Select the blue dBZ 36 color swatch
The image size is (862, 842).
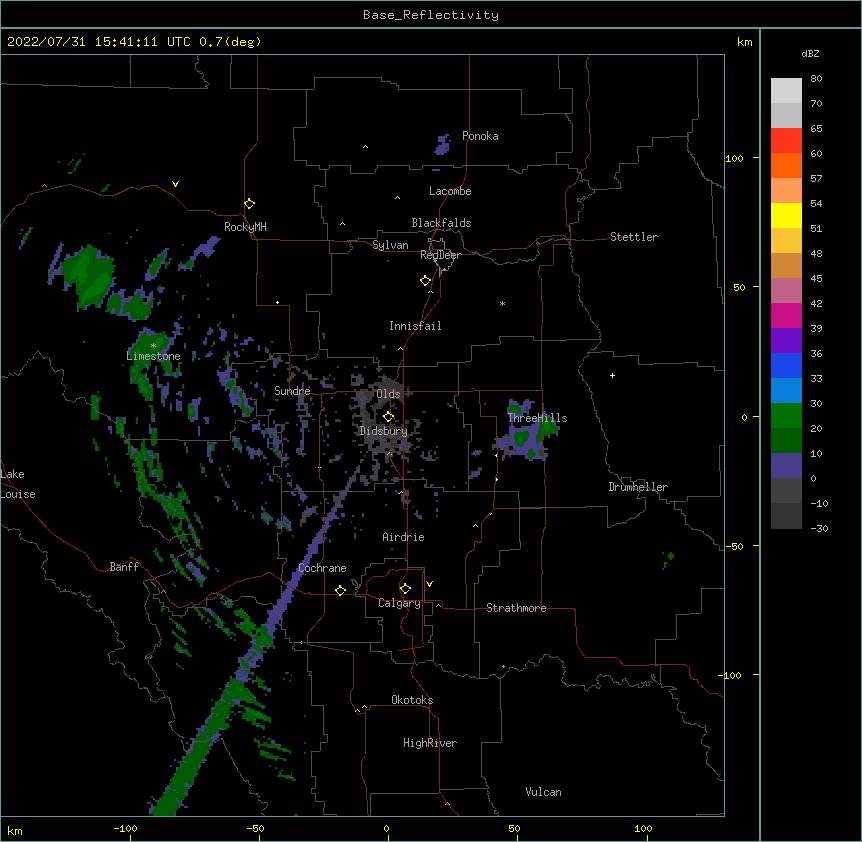[786, 365]
